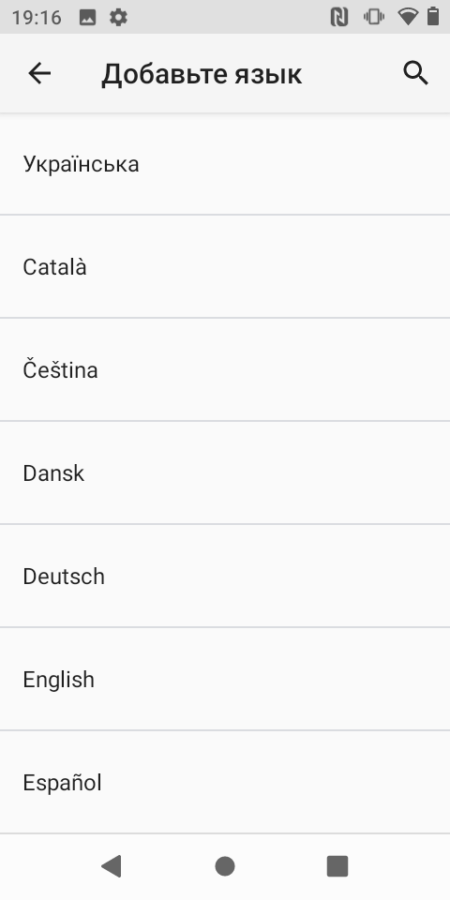Choose Català language entry

[x=225, y=267]
